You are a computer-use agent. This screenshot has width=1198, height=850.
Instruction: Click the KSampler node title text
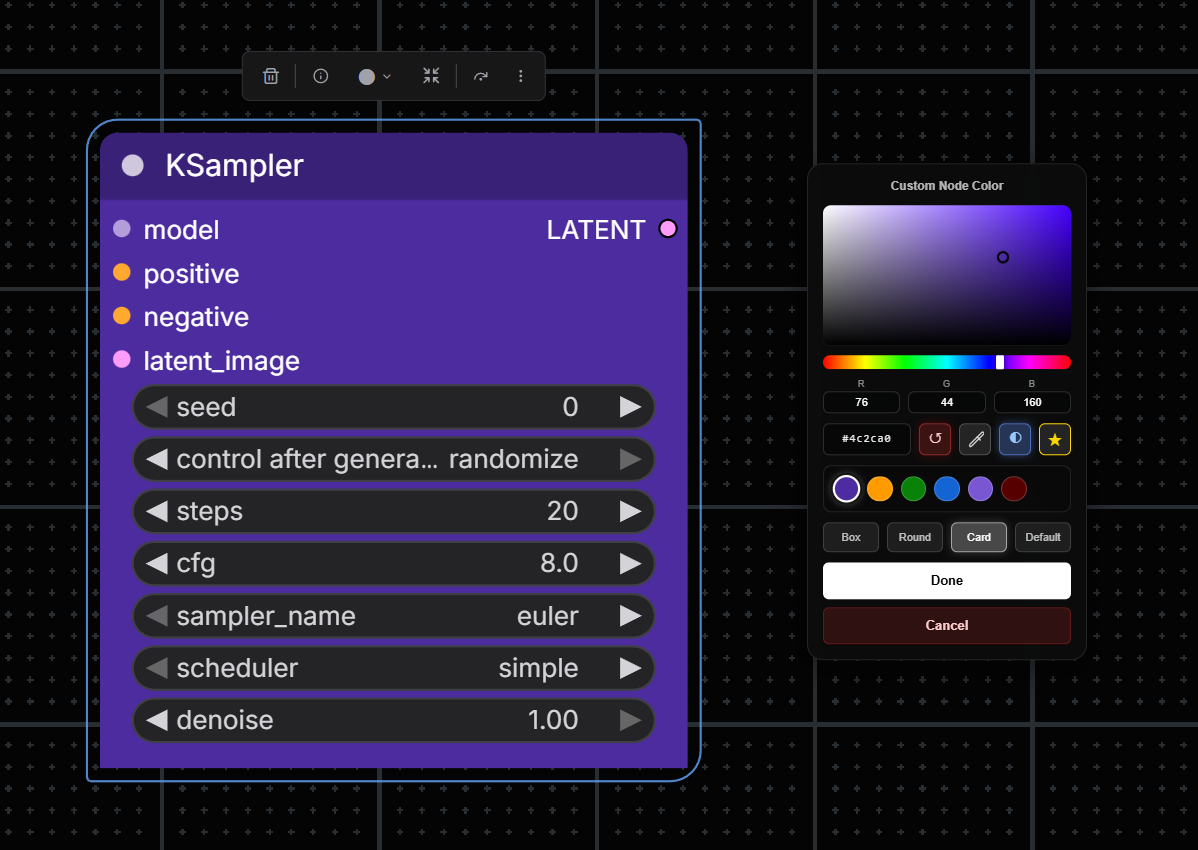[235, 166]
